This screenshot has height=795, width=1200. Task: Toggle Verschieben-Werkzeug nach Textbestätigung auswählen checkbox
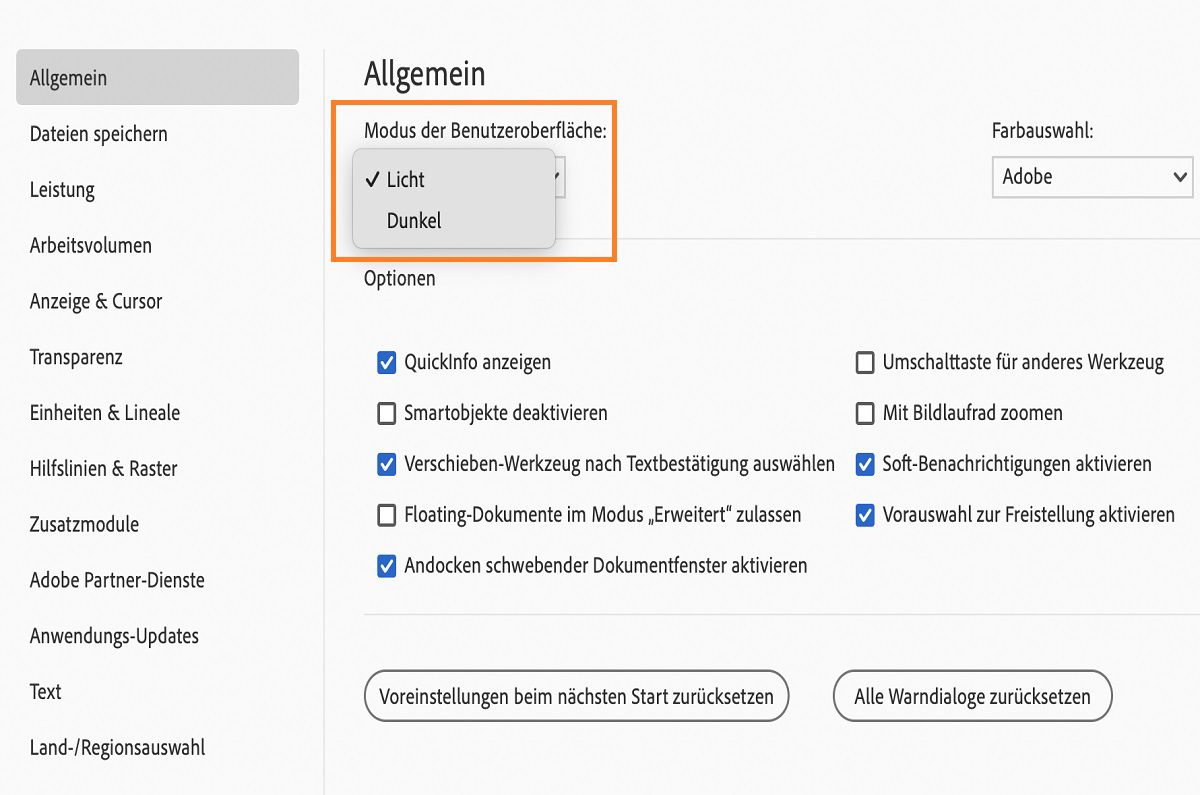pos(387,464)
